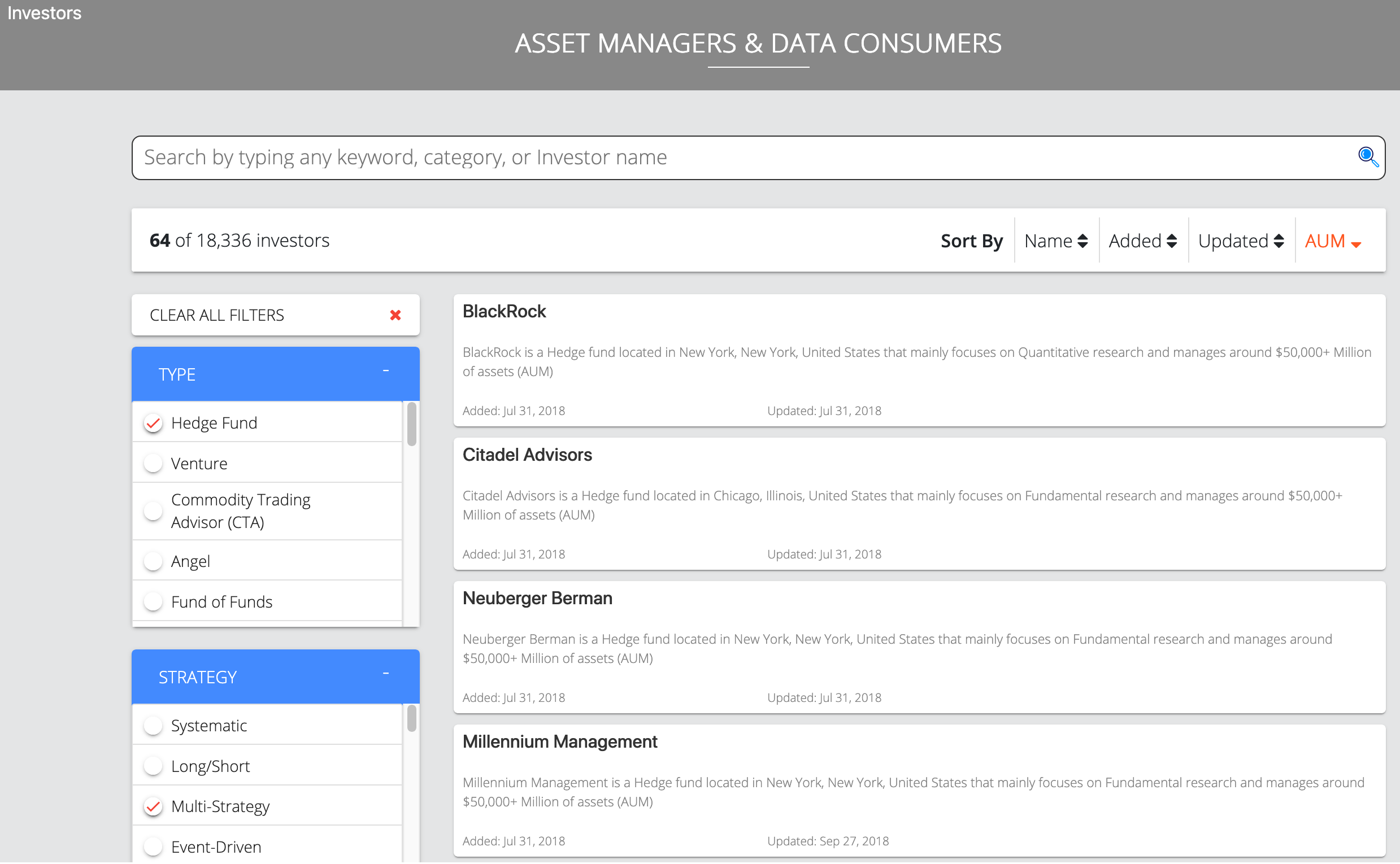Sort investors by Updated date
This screenshot has height=864, width=1400.
coord(1242,241)
